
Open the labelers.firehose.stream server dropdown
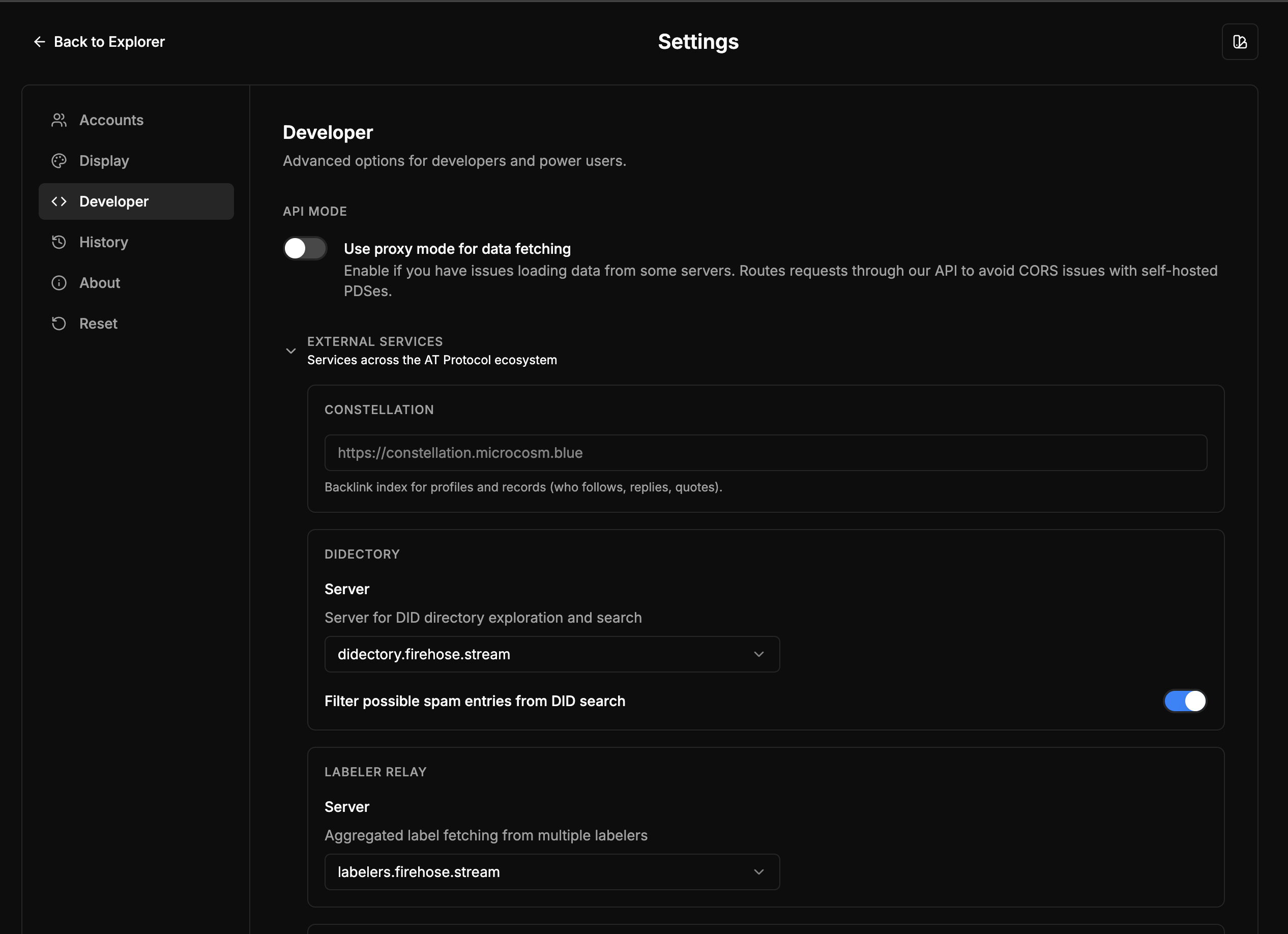click(551, 872)
